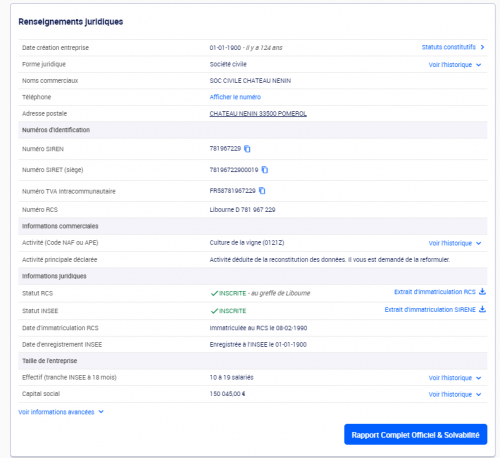Click Immatriculée au RCS le 08-02-1990

coord(258,328)
